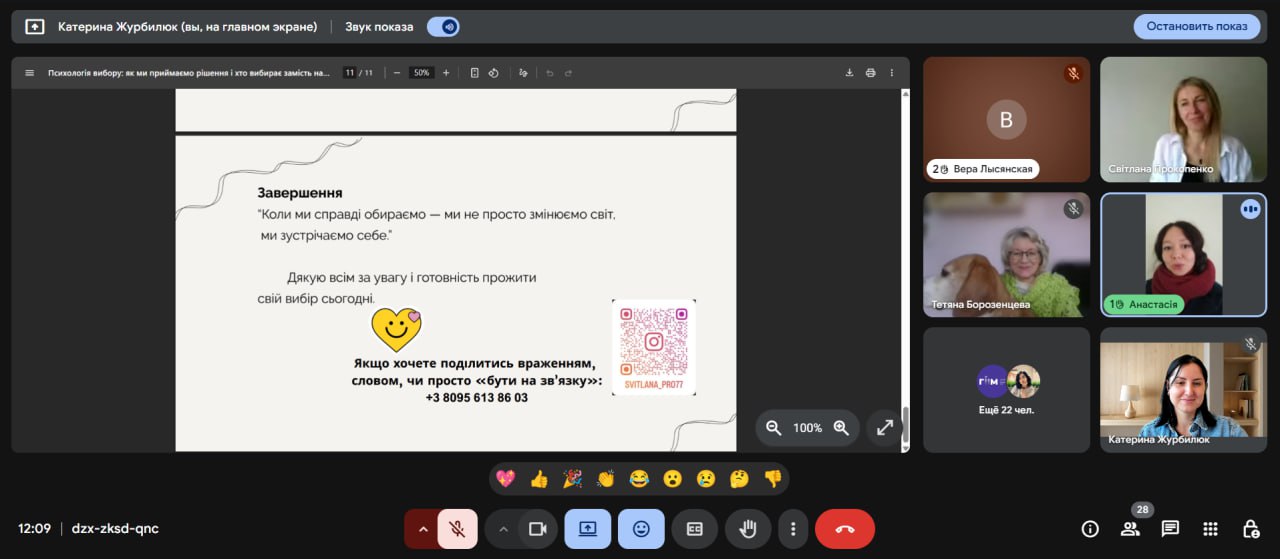The width and height of the screenshot is (1280, 559).
Task: Open more options three-dot menu in call bar
Action: [x=792, y=529]
